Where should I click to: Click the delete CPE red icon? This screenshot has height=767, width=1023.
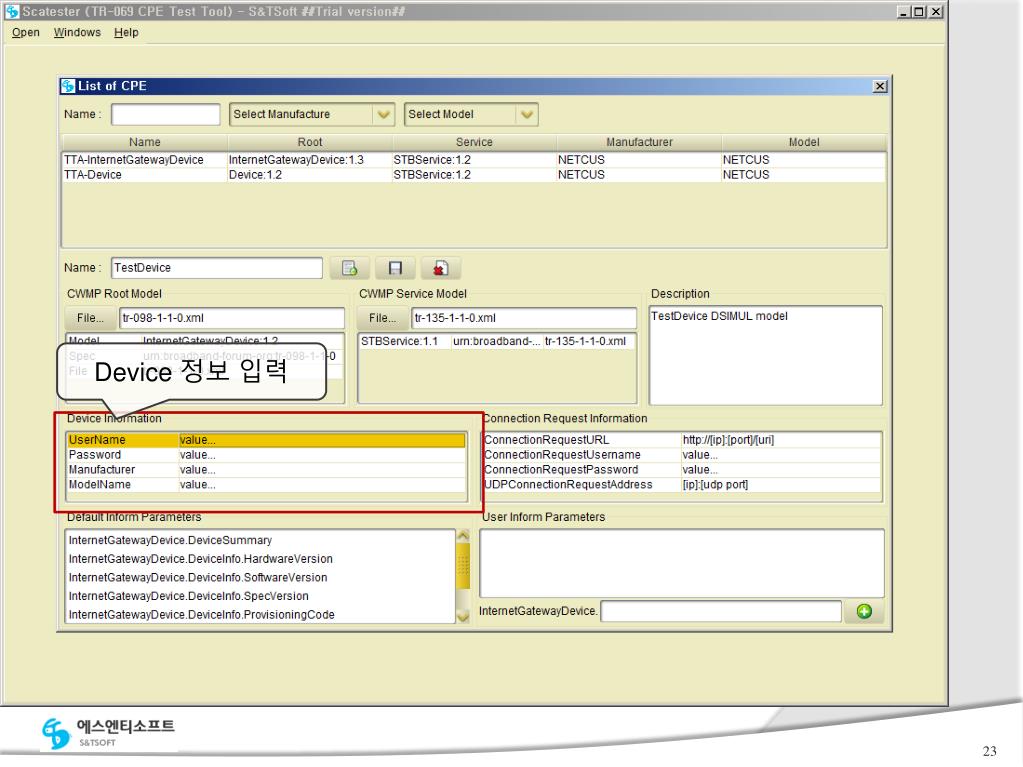441,268
